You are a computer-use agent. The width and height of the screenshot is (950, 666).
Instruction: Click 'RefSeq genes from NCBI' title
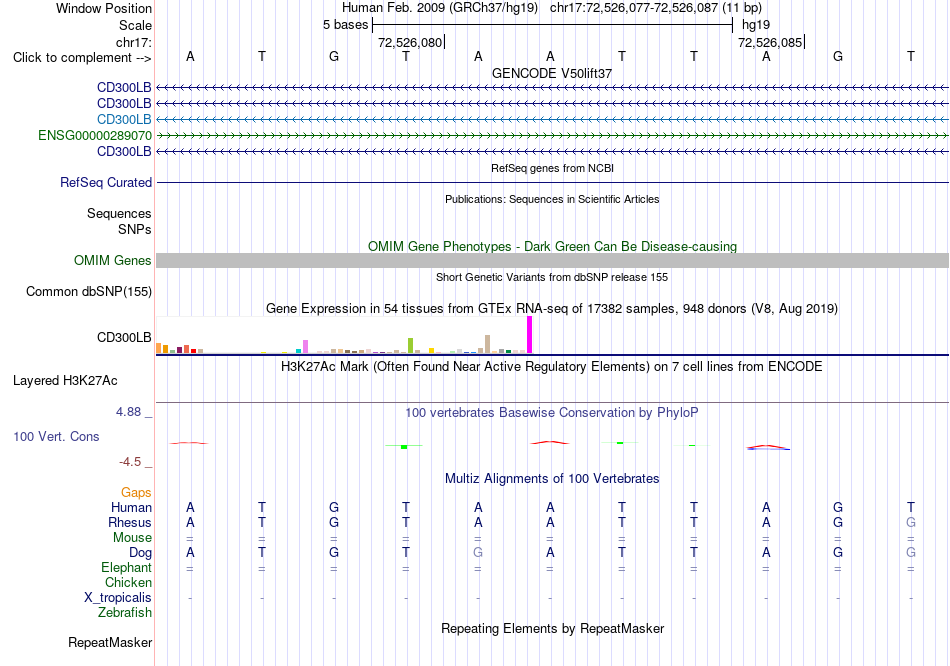pyautogui.click(x=553, y=168)
